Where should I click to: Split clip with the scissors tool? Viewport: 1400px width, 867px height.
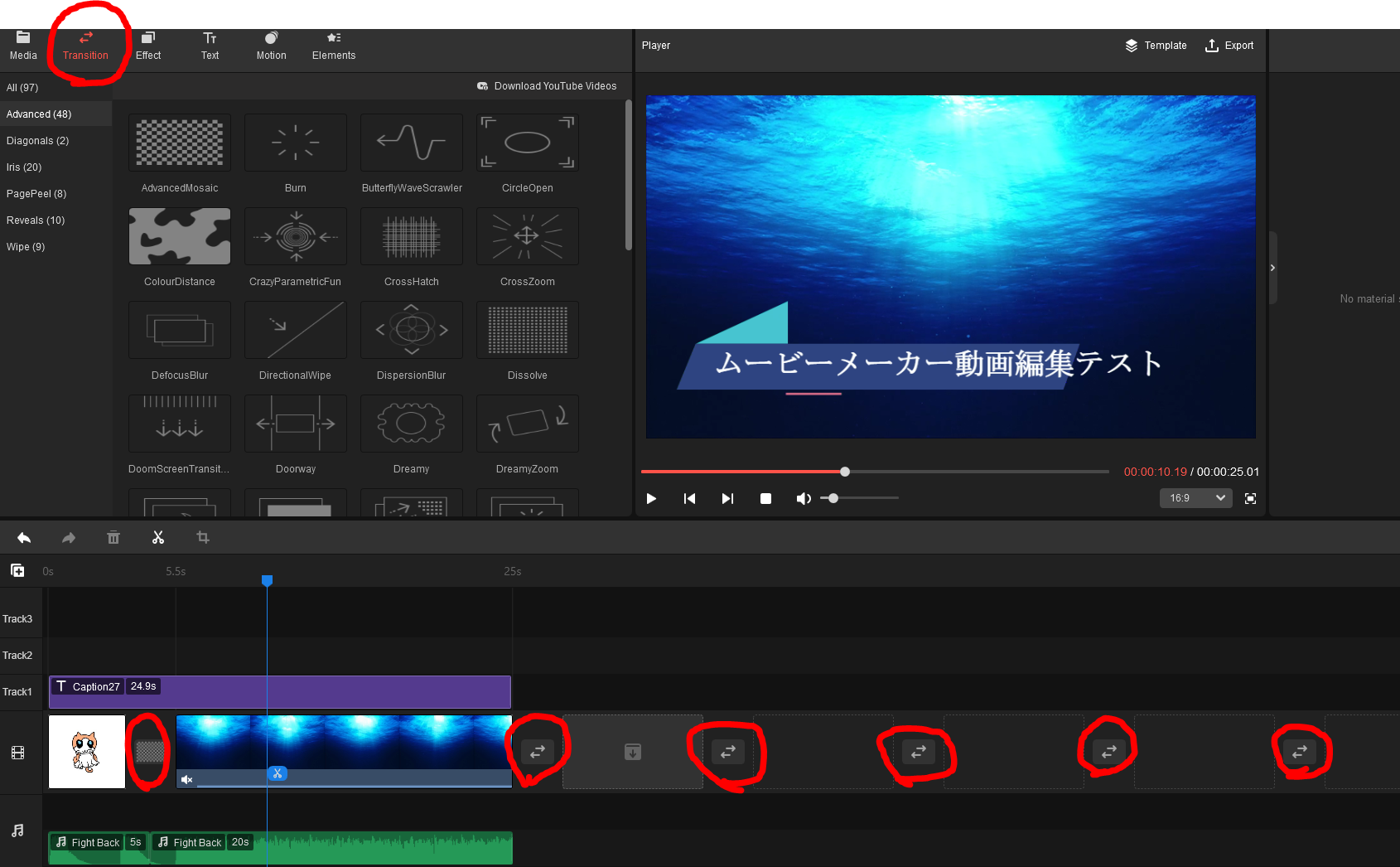point(158,538)
